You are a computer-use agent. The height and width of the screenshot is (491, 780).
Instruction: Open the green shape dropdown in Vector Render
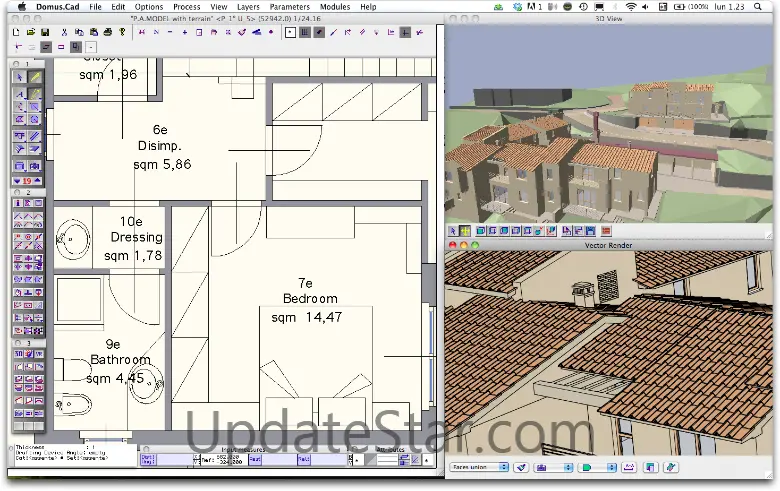(x=597, y=467)
